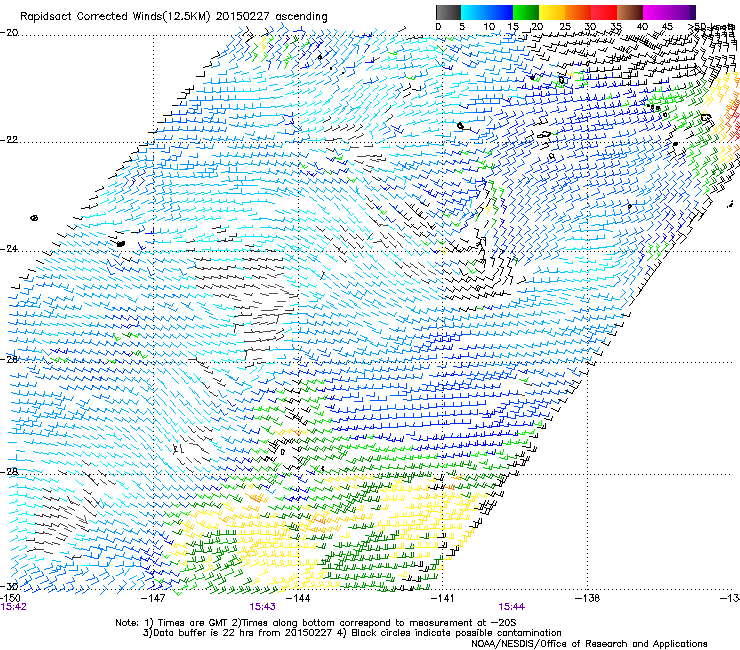
Task: Click the legend label '5'
Action: pyautogui.click(x=462, y=26)
